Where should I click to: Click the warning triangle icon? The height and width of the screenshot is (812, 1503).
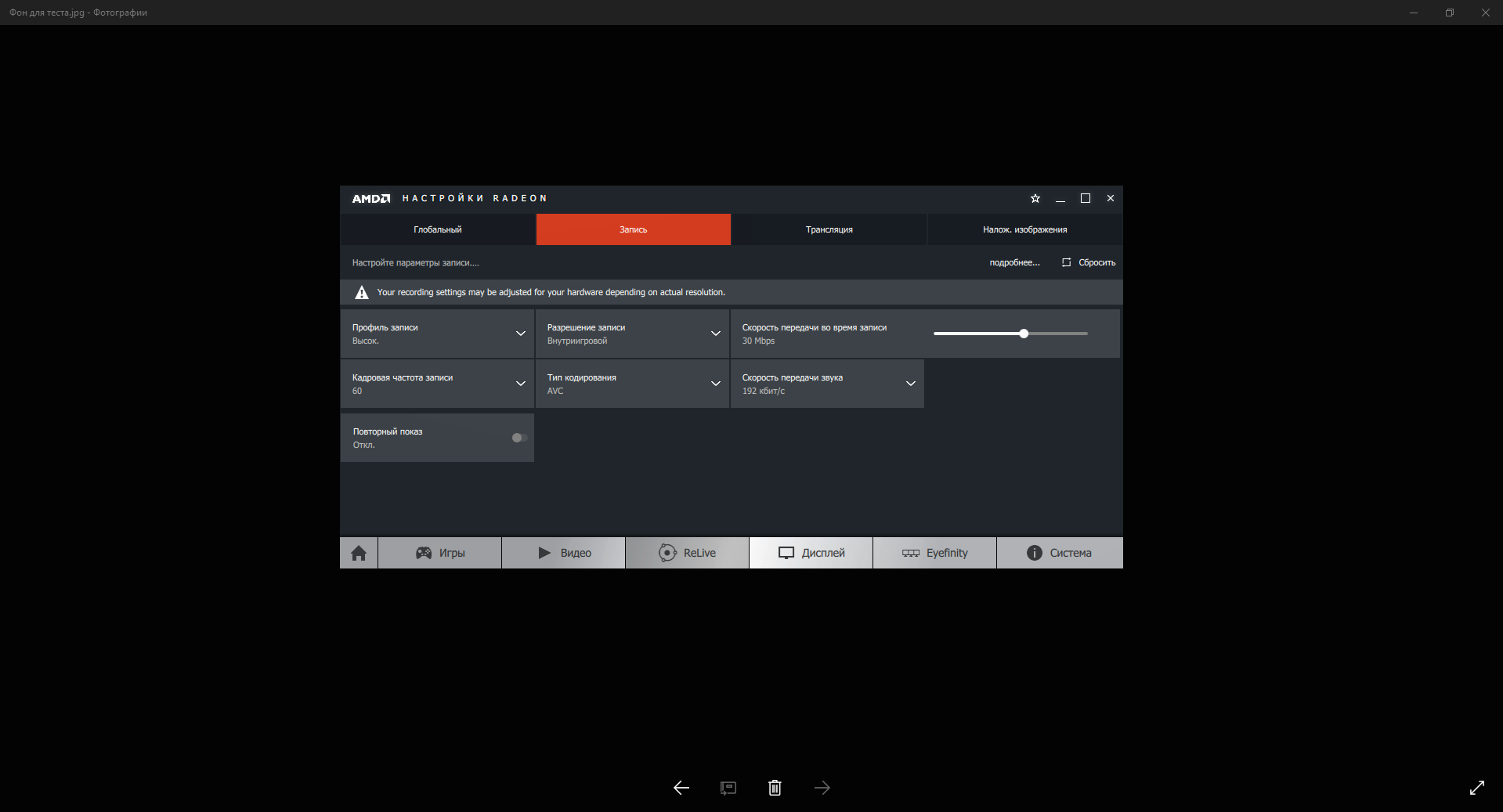pos(362,293)
